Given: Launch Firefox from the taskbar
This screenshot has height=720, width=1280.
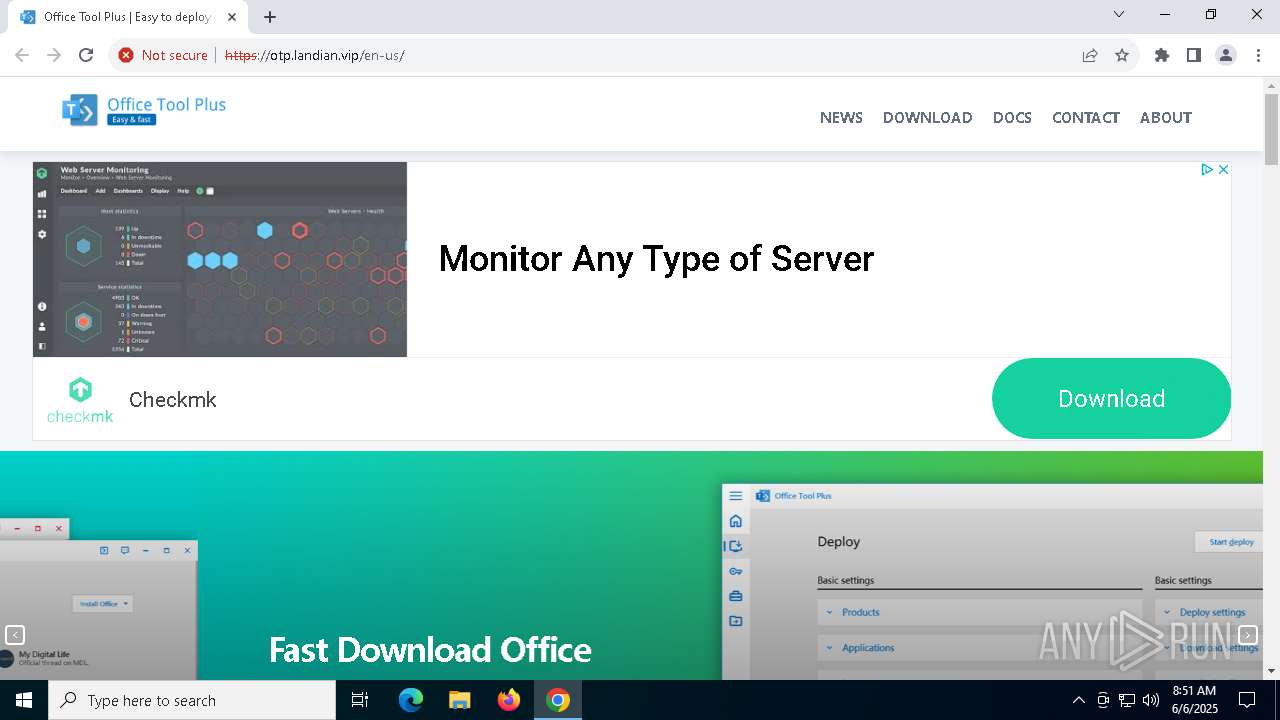Looking at the screenshot, I should point(509,700).
